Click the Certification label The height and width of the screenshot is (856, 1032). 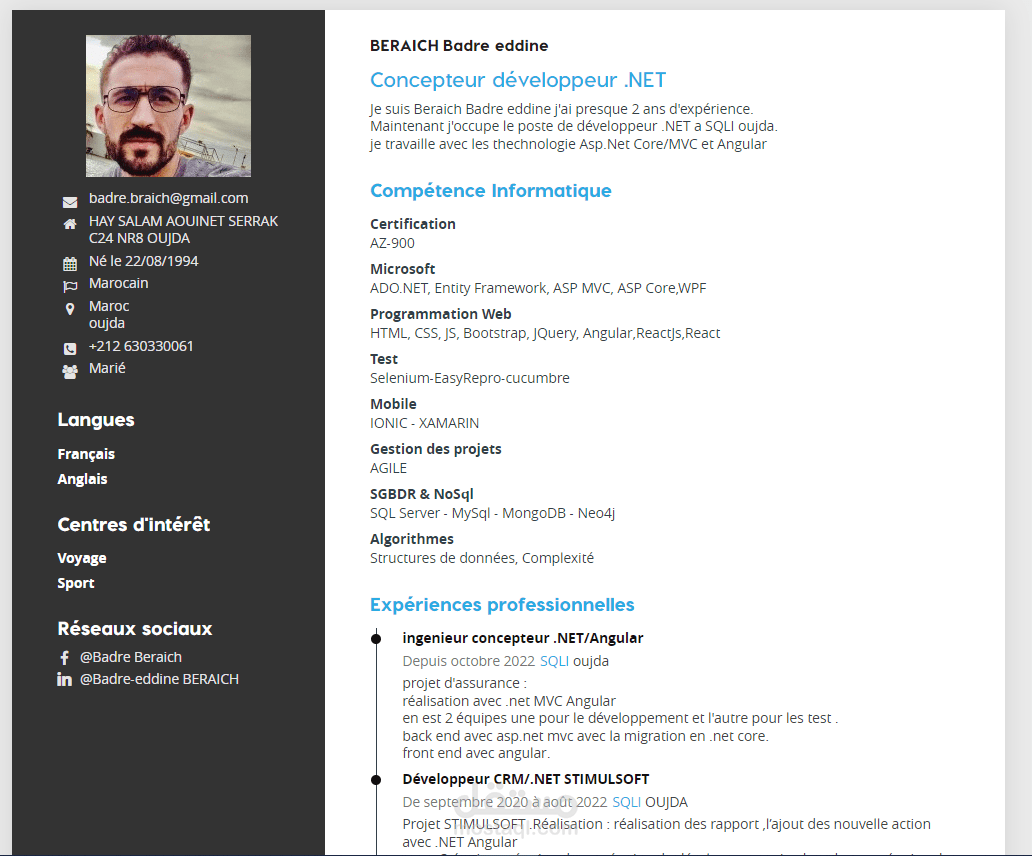[413, 224]
